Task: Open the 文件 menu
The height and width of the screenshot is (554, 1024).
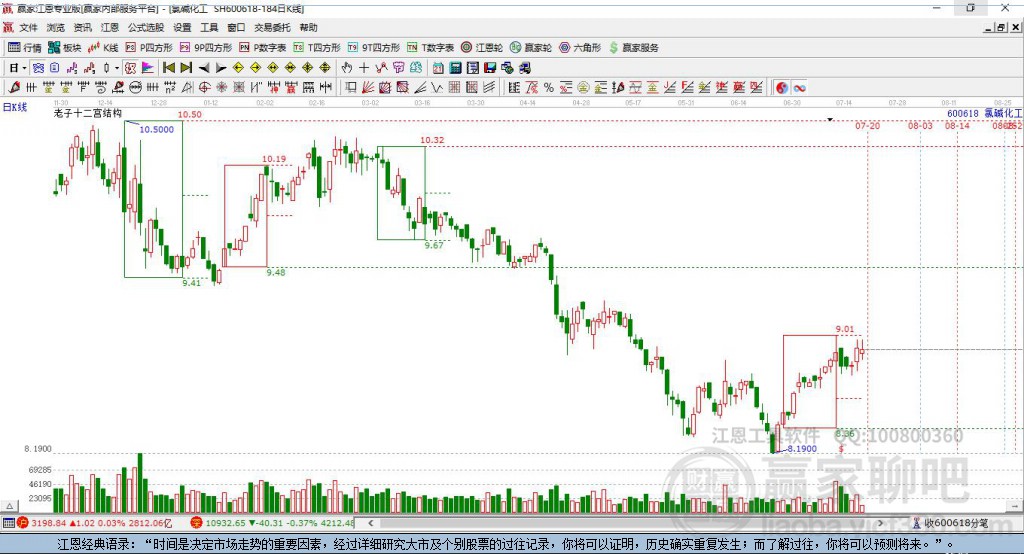Action: point(29,27)
